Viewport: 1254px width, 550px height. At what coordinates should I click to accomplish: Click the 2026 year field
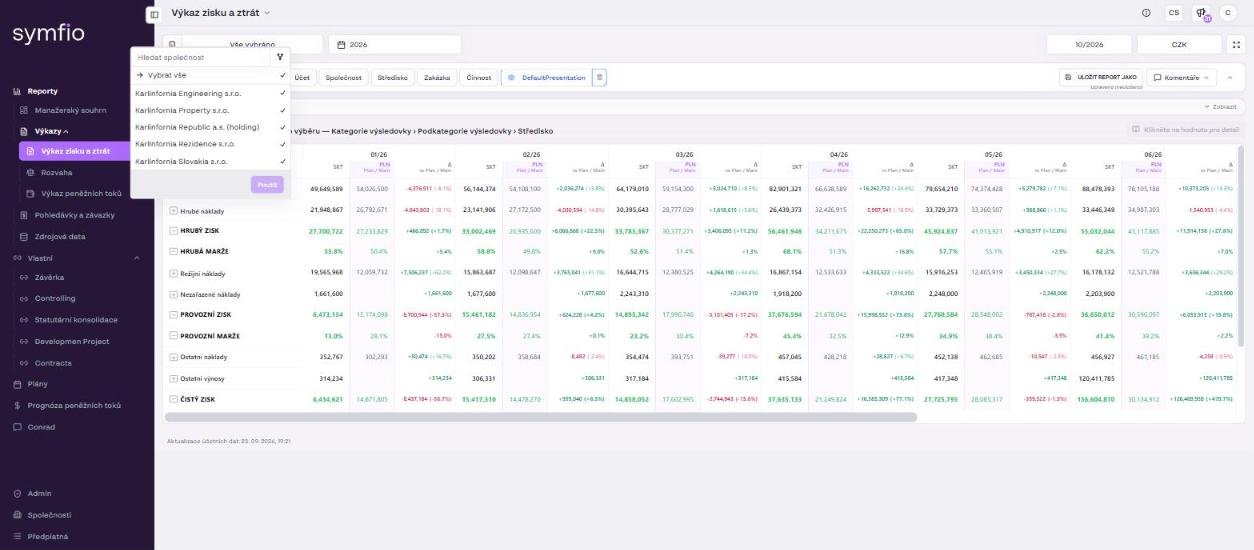pos(395,45)
